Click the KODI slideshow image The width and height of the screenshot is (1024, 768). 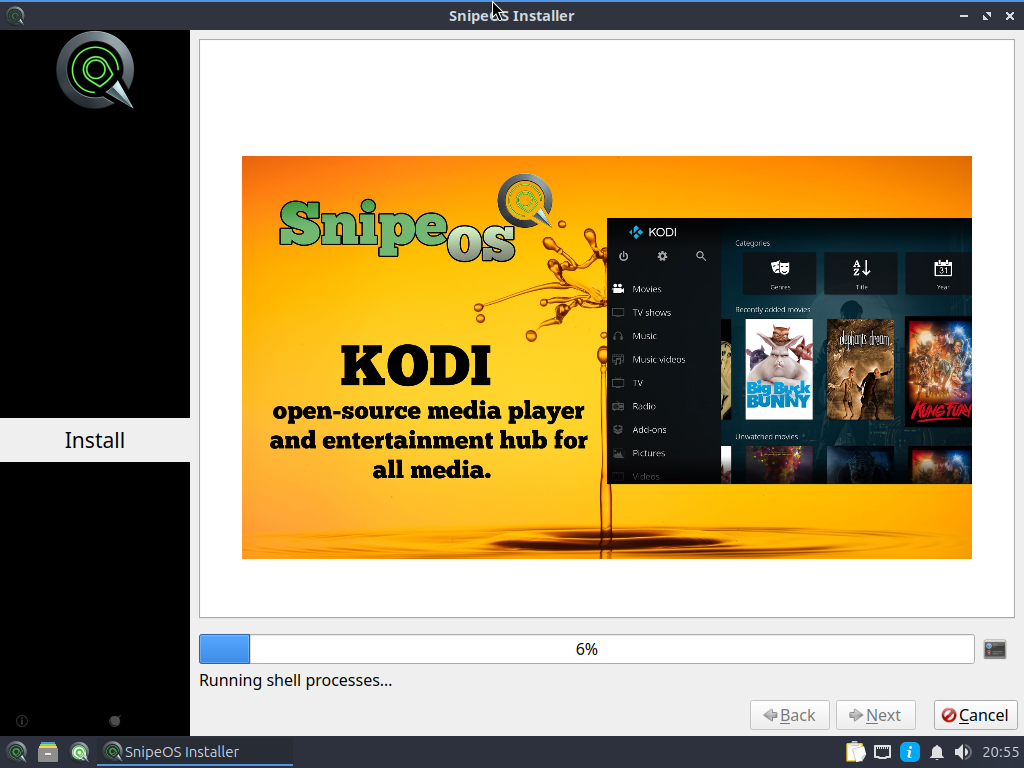(x=607, y=357)
